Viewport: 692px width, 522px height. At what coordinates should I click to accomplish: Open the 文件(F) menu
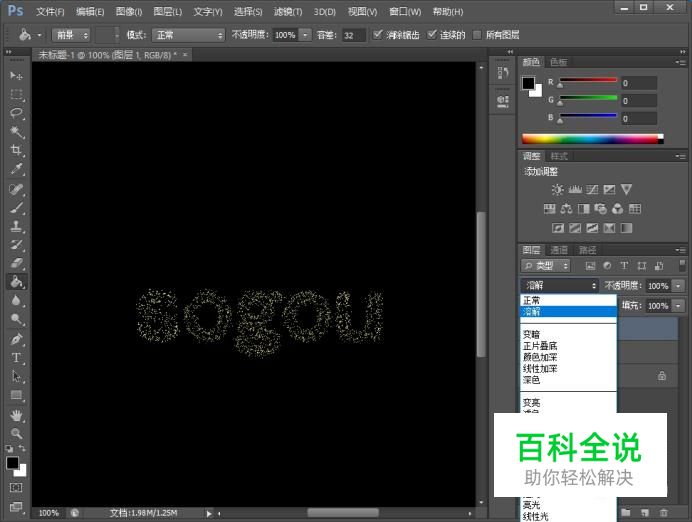[x=50, y=11]
